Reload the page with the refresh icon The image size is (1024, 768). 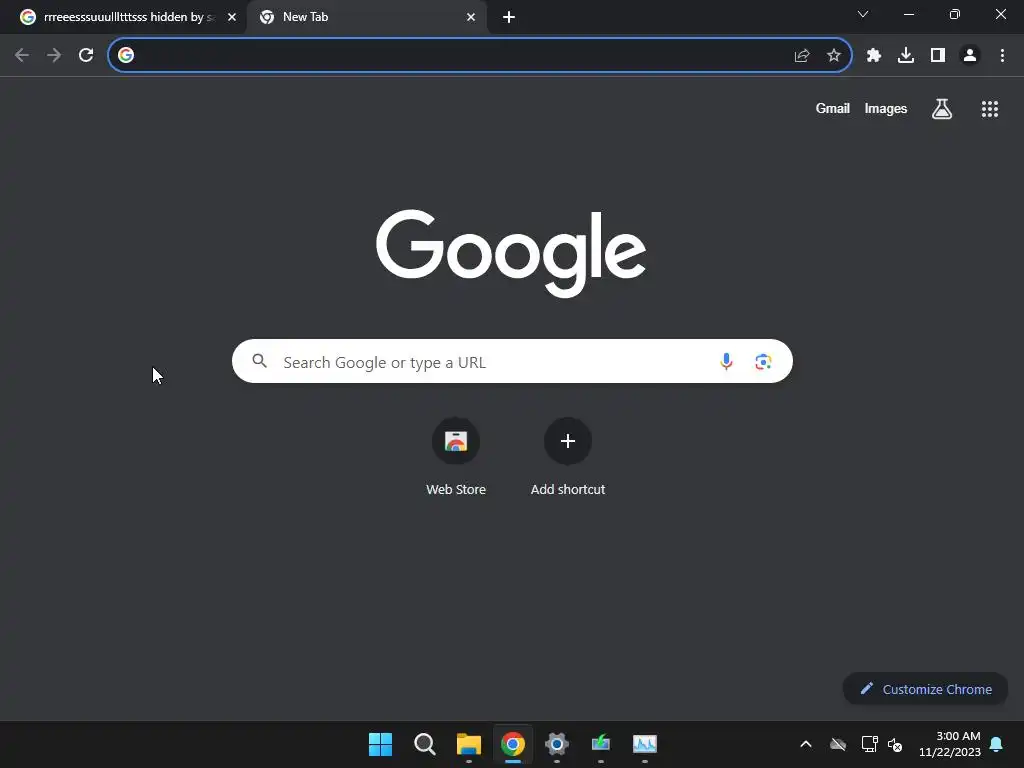[x=86, y=56]
